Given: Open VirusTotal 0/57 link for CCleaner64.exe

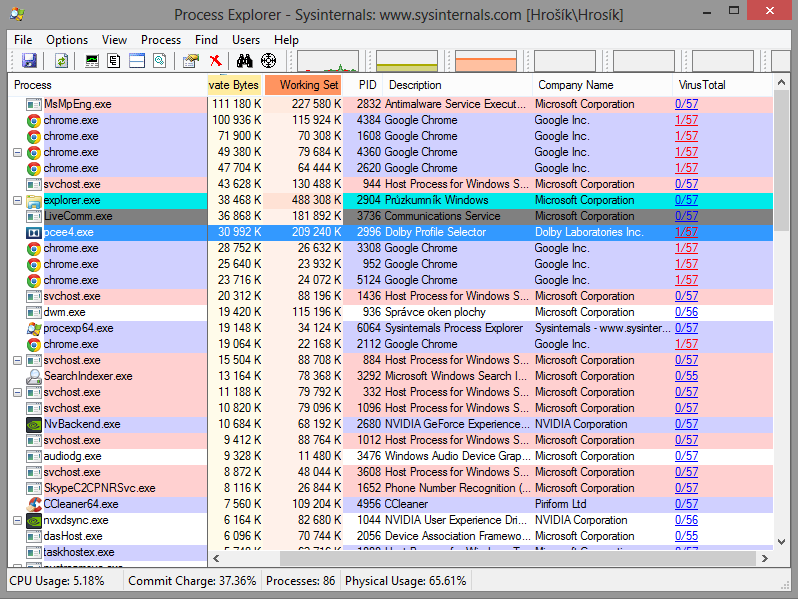Looking at the screenshot, I should click(x=686, y=504).
